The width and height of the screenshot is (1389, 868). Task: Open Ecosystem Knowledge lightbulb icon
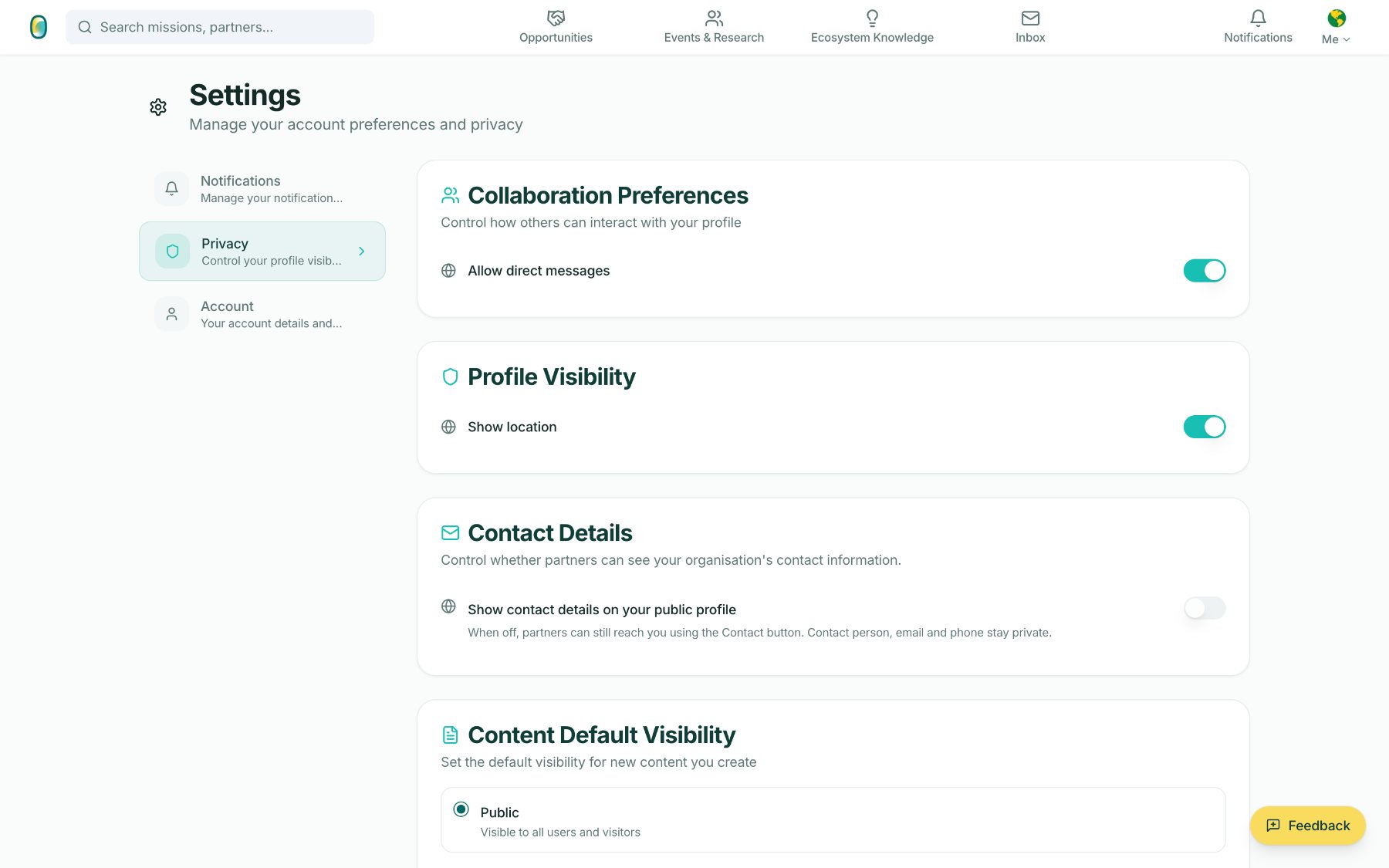pyautogui.click(x=872, y=18)
